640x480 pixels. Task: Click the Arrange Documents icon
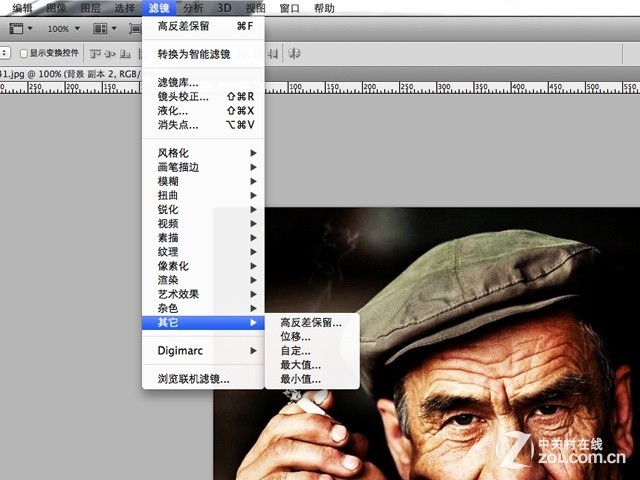tap(100, 28)
